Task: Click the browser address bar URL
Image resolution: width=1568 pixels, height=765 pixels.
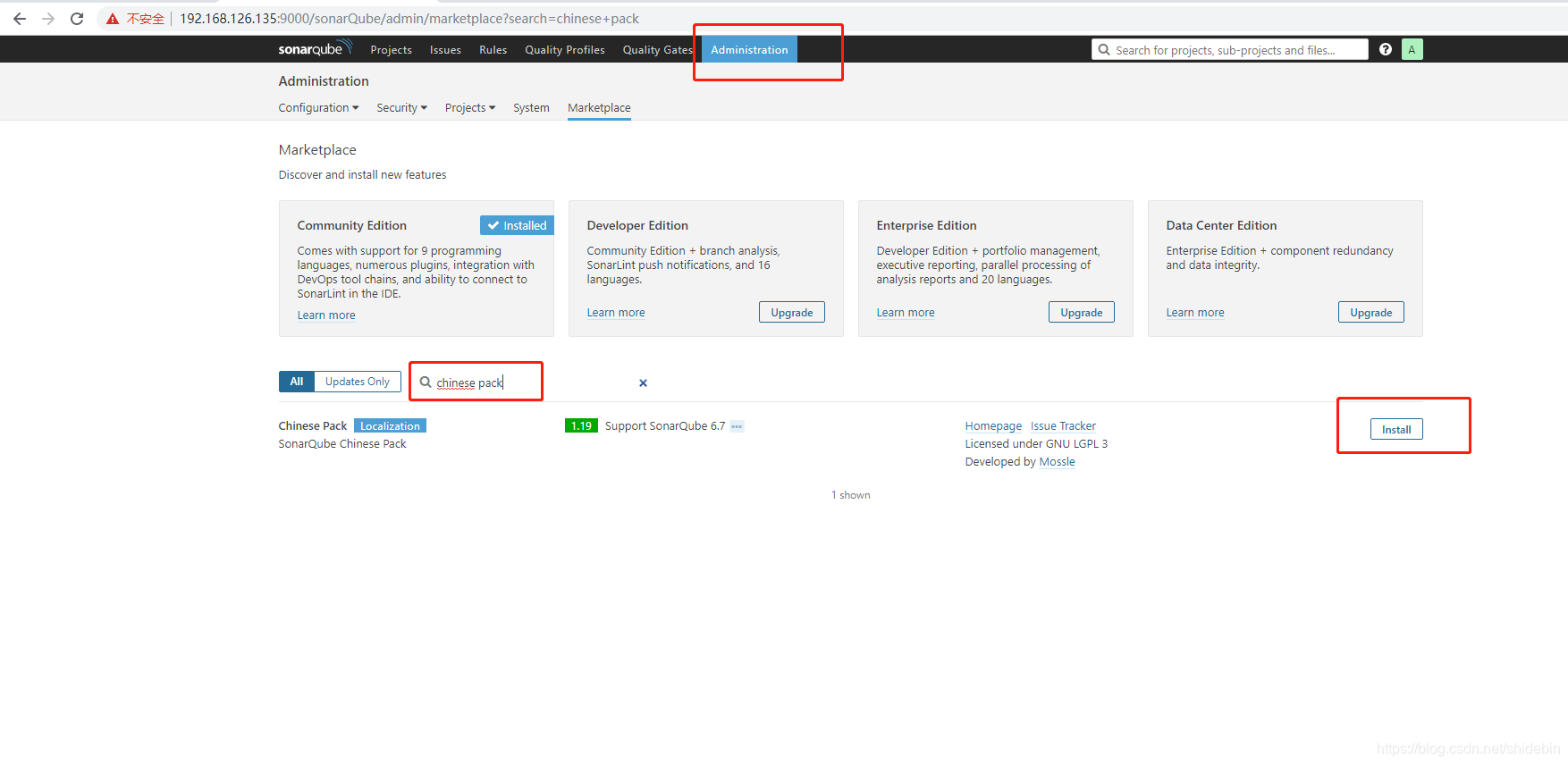Action: (409, 19)
